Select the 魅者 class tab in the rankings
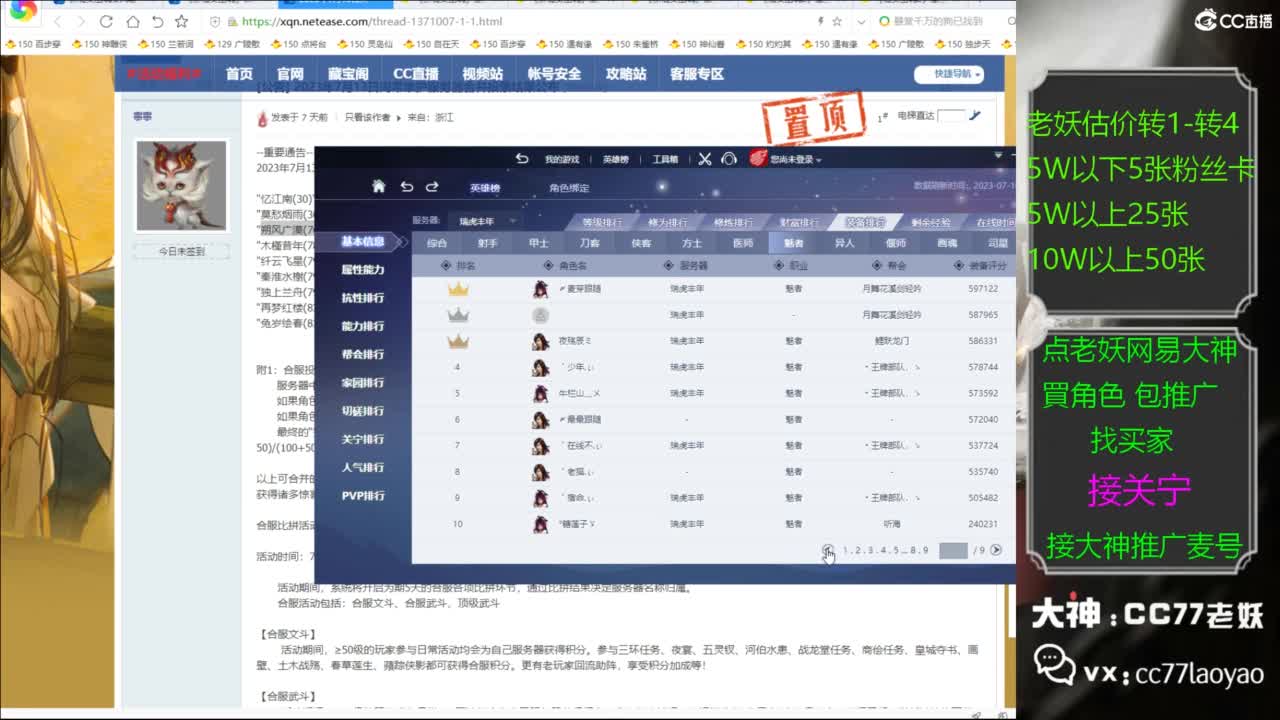The image size is (1280, 720). tap(793, 243)
